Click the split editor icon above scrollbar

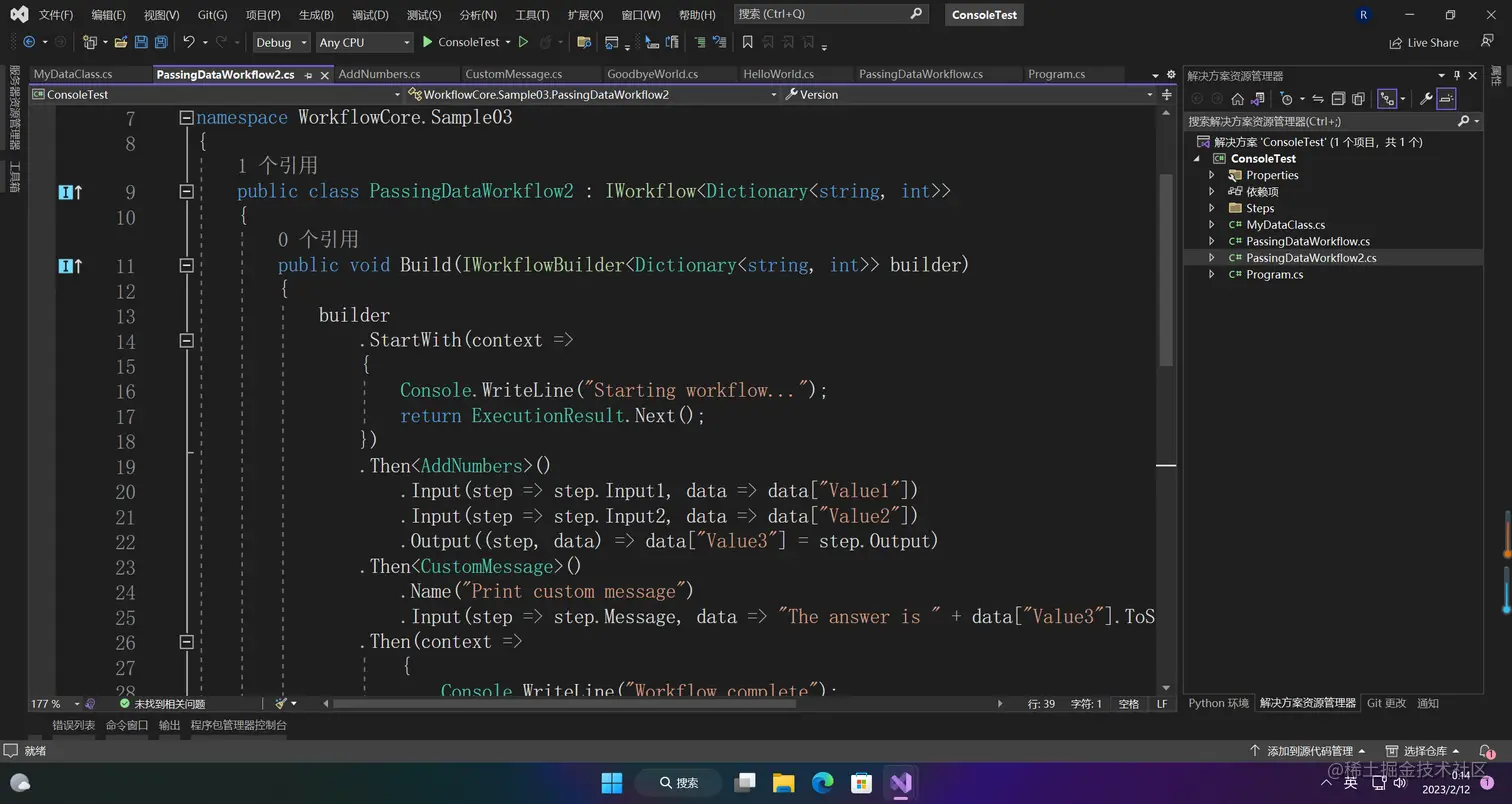(1167, 94)
